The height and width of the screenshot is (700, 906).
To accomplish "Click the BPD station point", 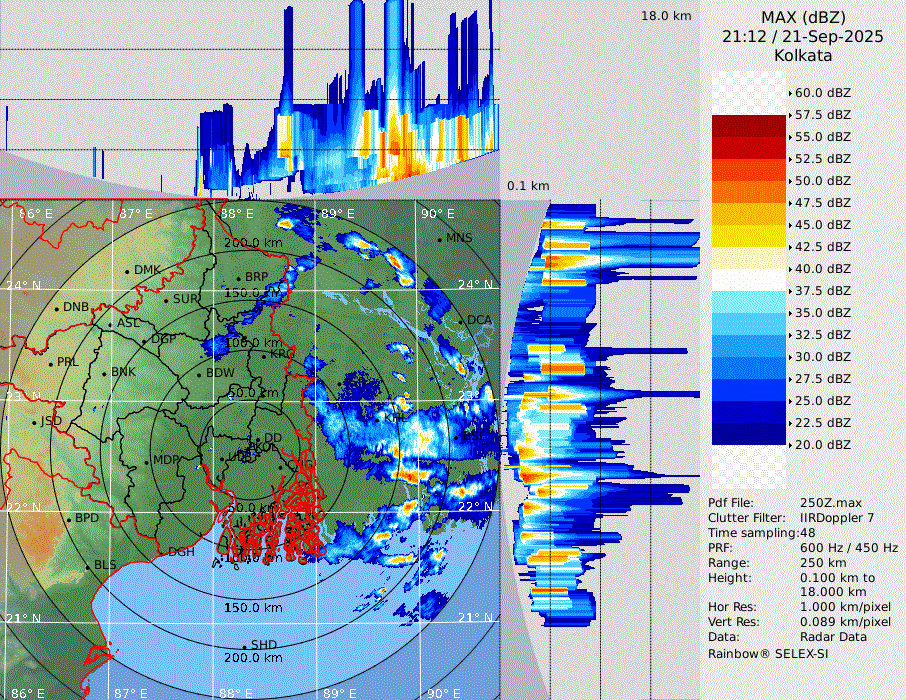I will (x=69, y=520).
